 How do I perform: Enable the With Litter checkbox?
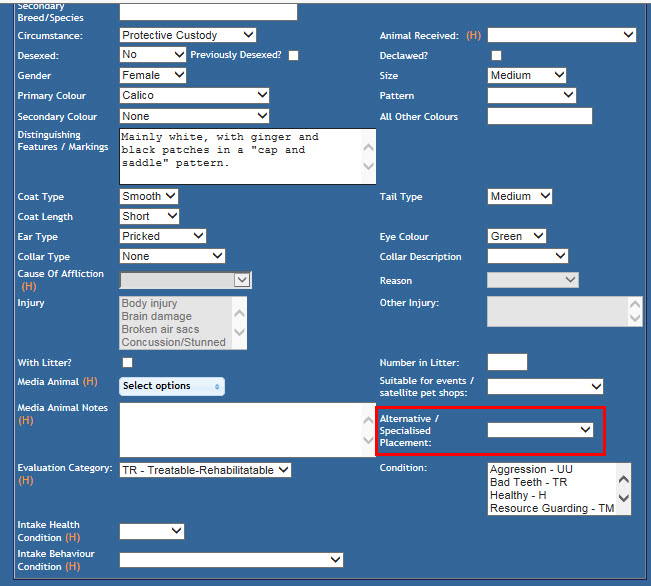coord(127,362)
